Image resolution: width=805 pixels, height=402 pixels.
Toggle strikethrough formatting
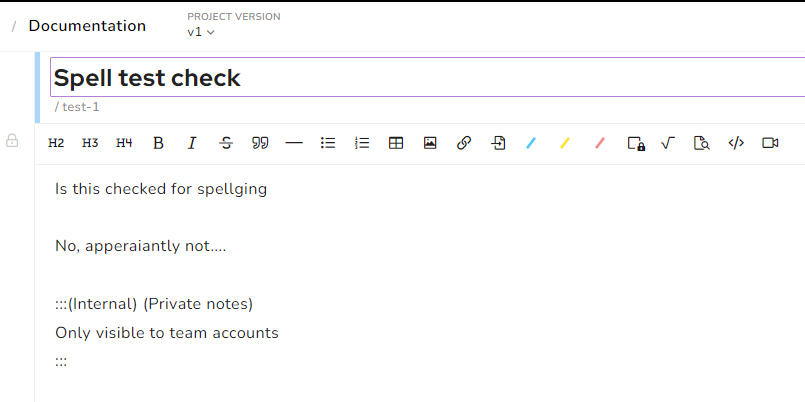[x=226, y=143]
